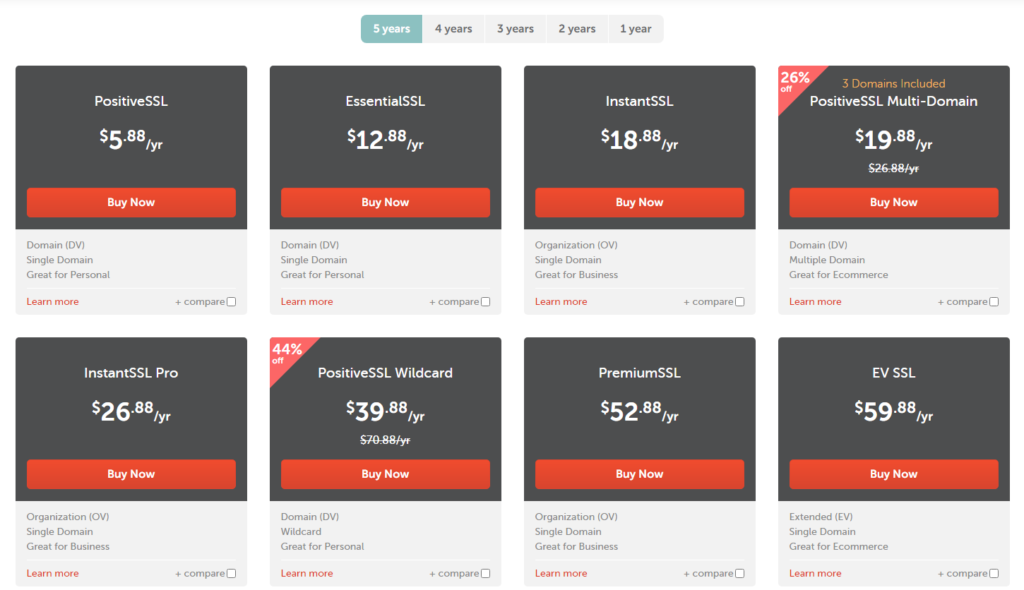Enable compare for InstantSSL

739,302
